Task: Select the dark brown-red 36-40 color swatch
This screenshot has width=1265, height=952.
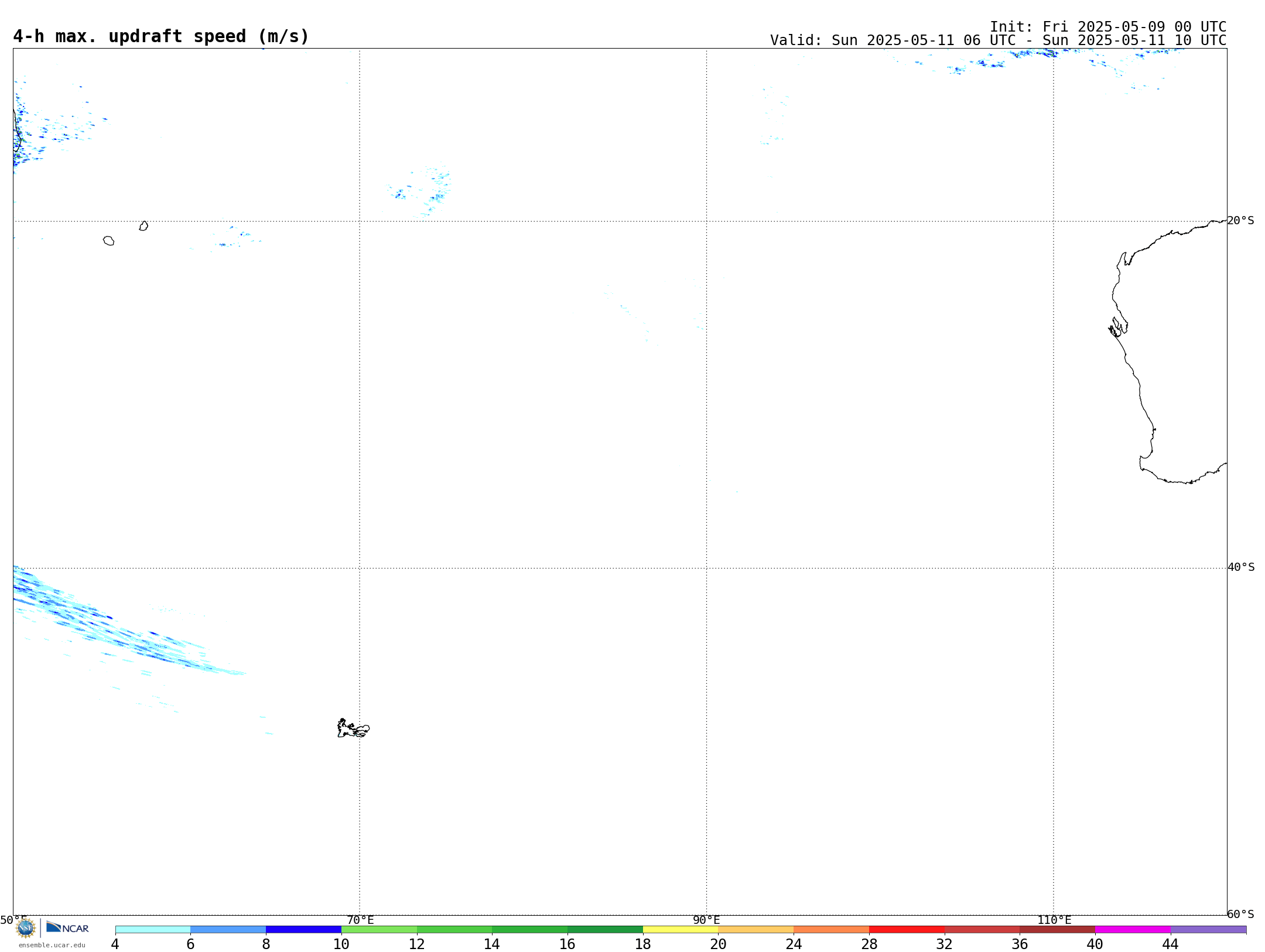Action: (x=1058, y=929)
